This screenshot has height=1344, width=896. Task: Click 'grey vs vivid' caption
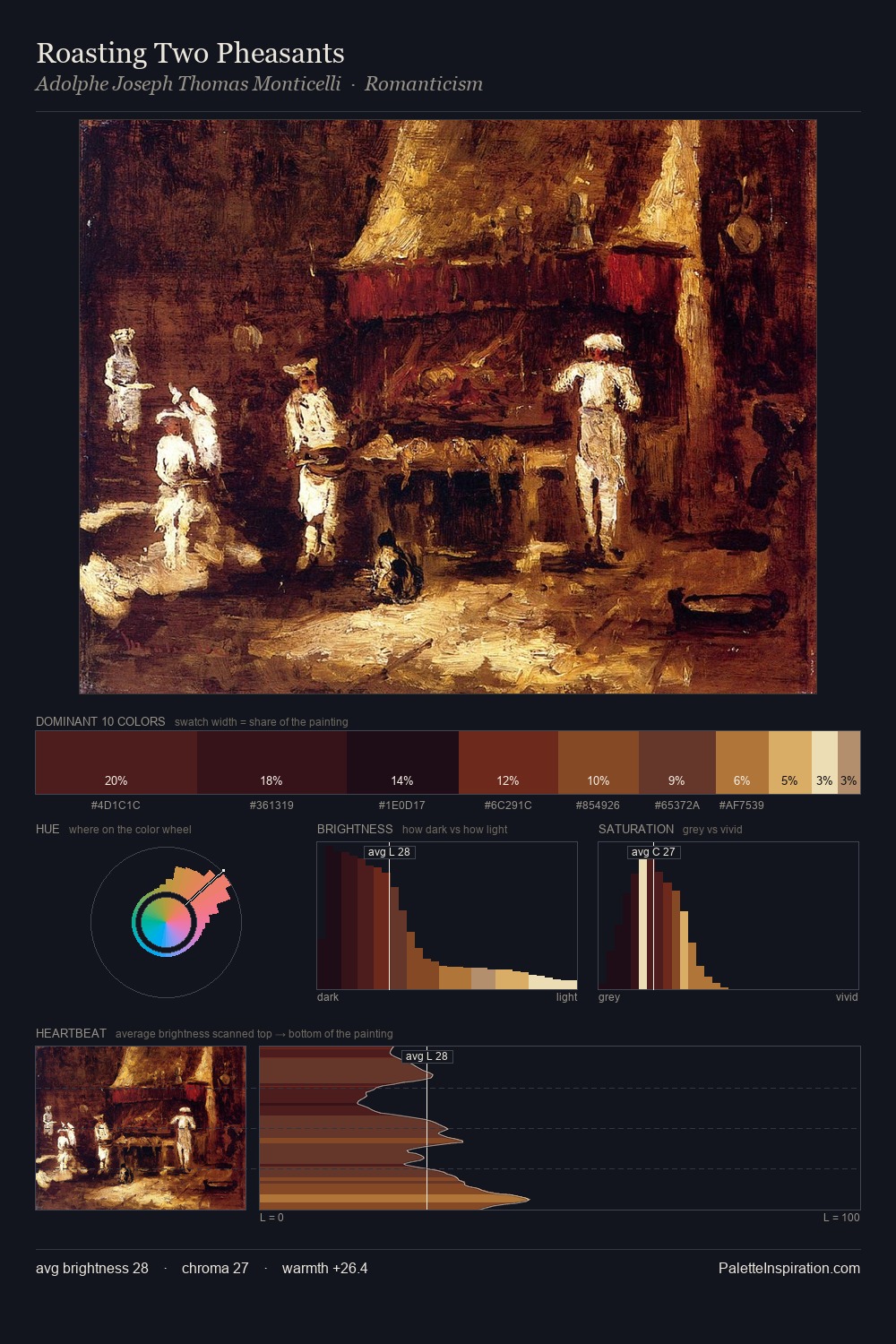(712, 829)
